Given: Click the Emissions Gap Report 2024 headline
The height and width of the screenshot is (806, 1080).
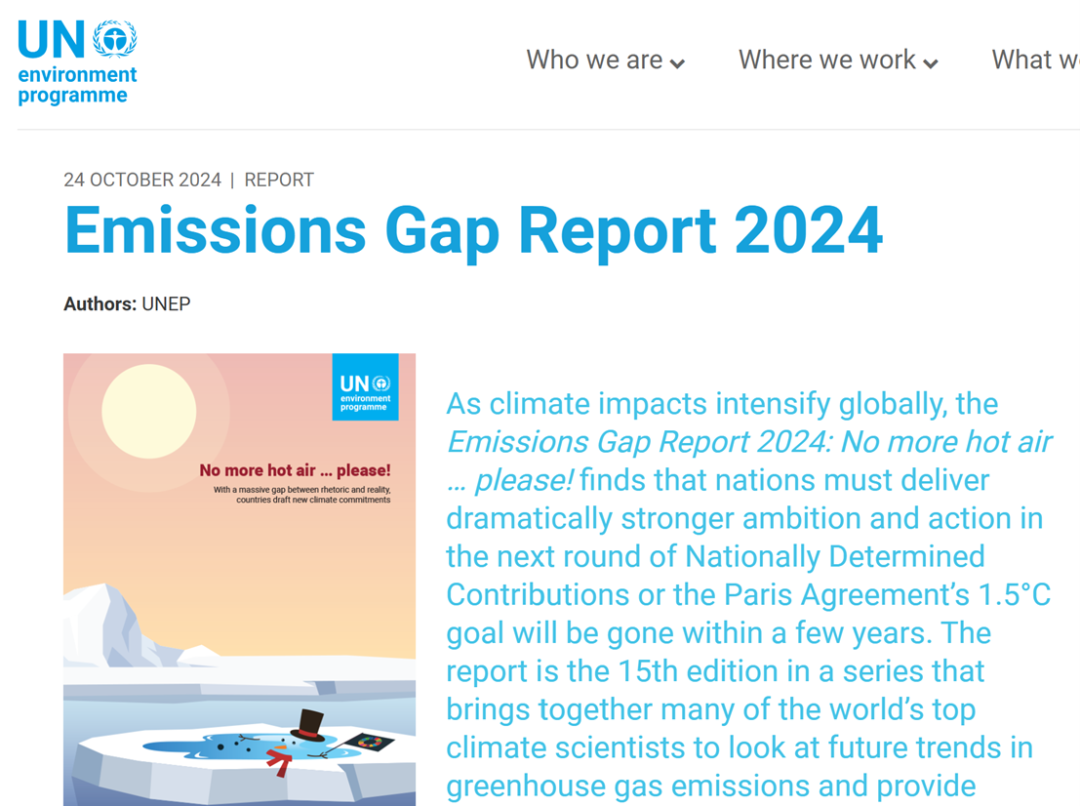Looking at the screenshot, I should 473,229.
